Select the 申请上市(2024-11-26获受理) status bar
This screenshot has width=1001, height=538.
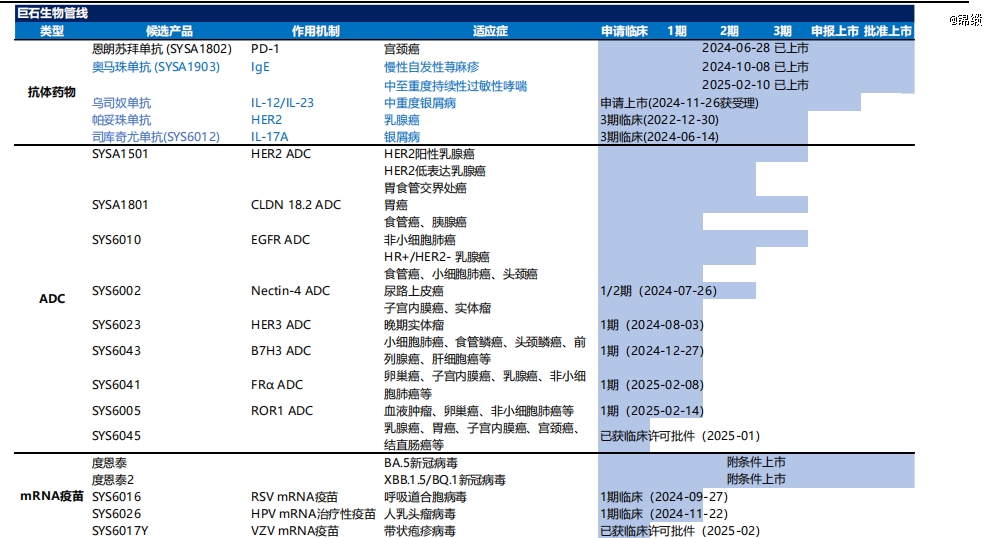[680, 102]
